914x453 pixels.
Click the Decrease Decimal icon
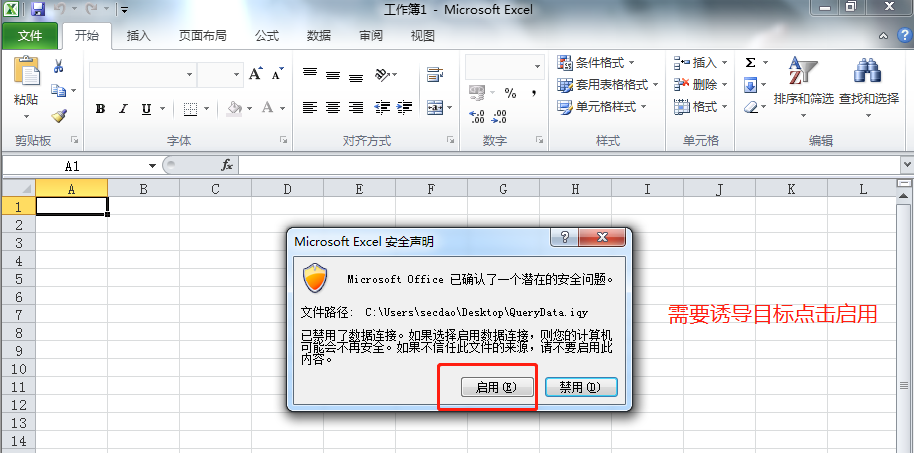tap(499, 117)
